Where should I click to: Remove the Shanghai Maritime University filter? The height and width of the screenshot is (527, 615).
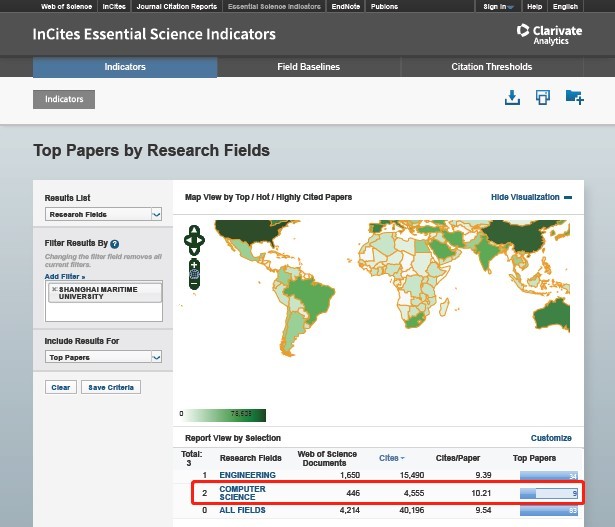54,289
